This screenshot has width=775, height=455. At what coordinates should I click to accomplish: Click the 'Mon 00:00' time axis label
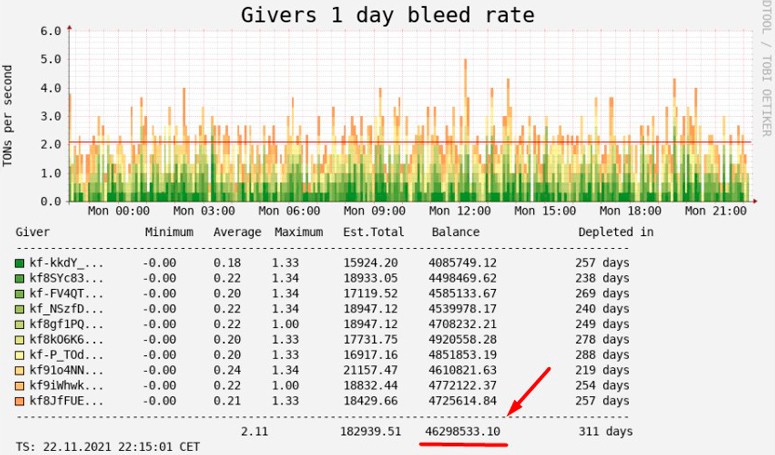119,212
